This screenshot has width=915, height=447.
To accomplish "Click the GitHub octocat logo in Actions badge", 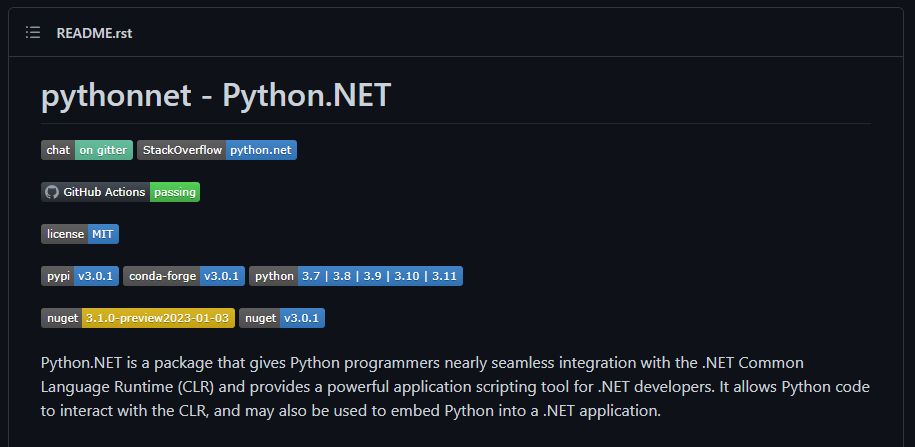I will pyautogui.click(x=52, y=192).
